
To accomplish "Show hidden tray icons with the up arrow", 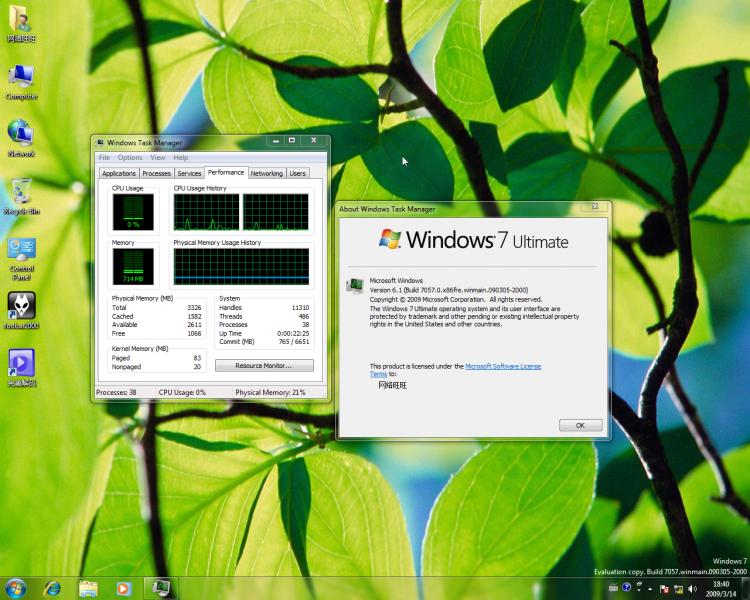I will [x=650, y=589].
